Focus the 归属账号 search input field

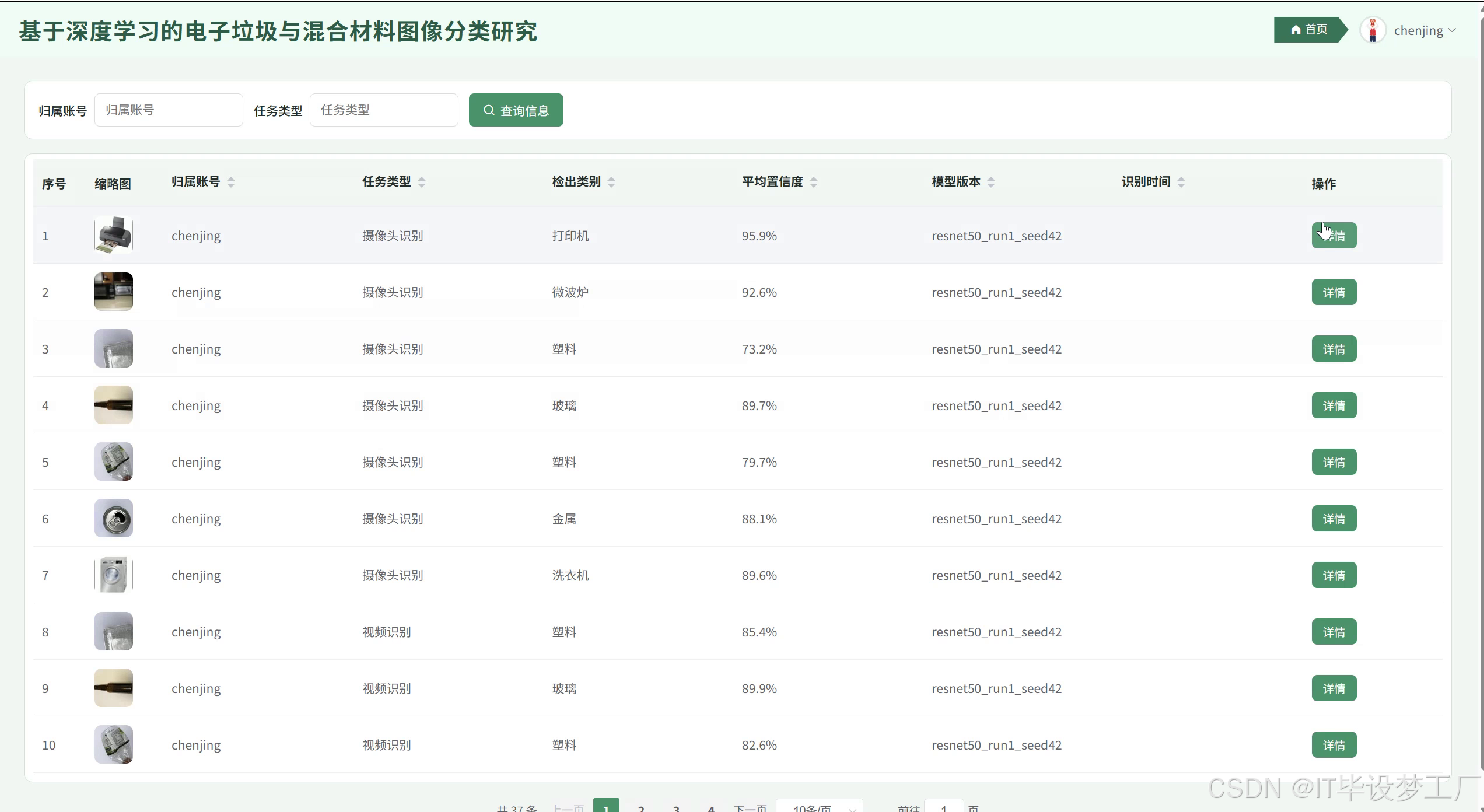(169, 110)
